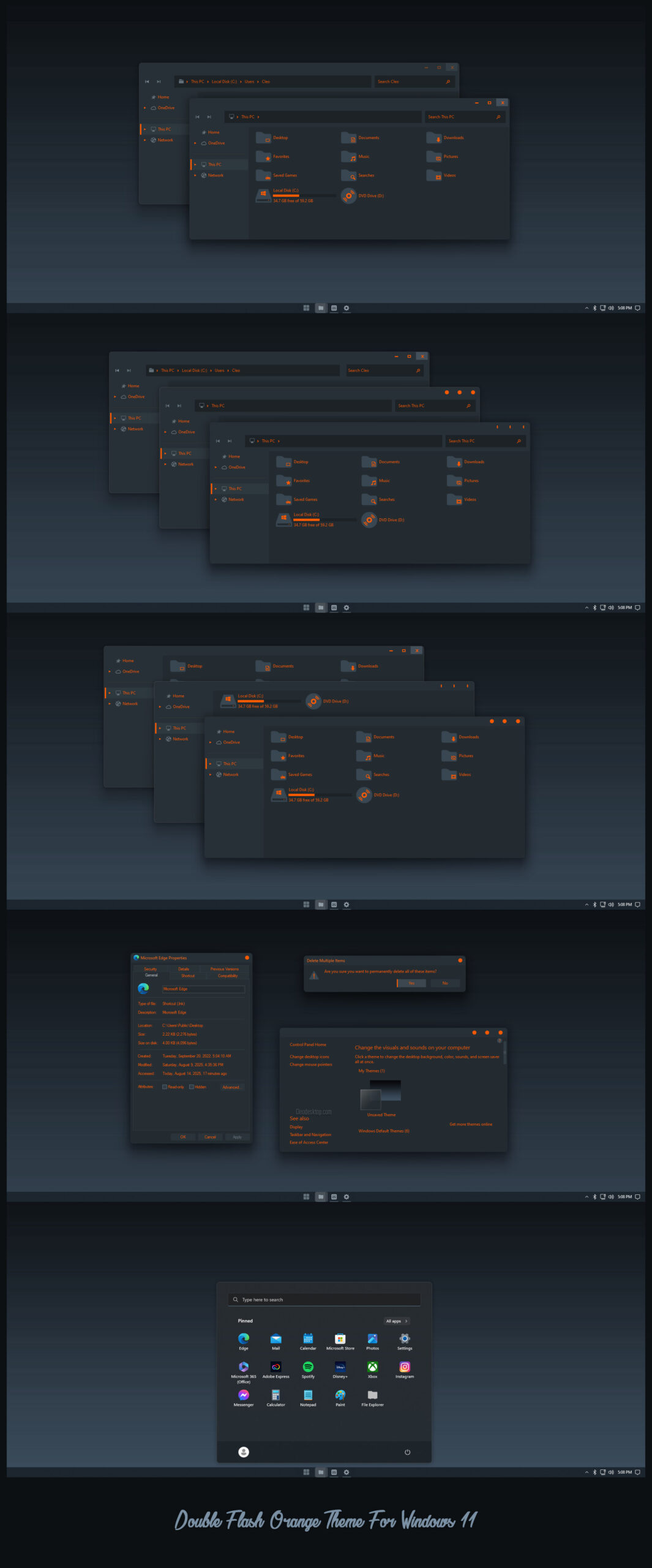Screen dimensions: 652x1568
Task: Follow the Get more themes online link
Action: pyautogui.click(x=470, y=1124)
